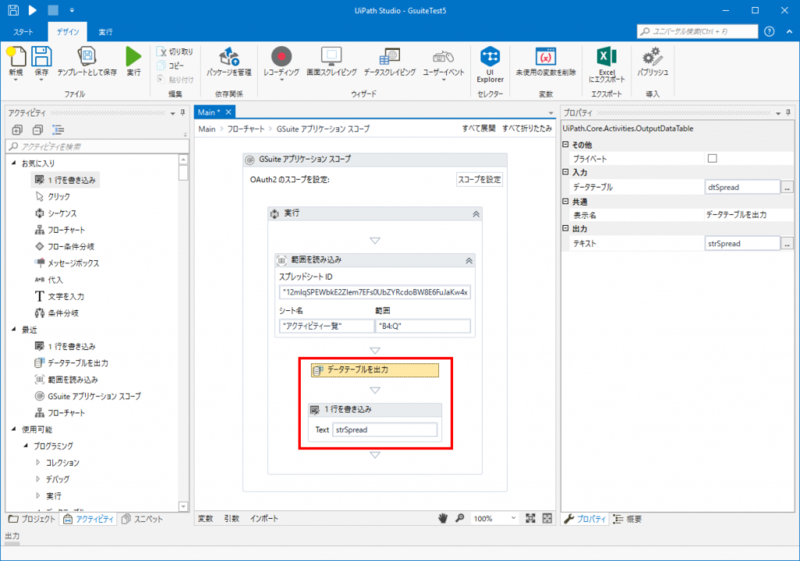Open データスクレイピング data scraping wizard
Image resolution: width=800 pixels, height=561 pixels.
tap(389, 61)
